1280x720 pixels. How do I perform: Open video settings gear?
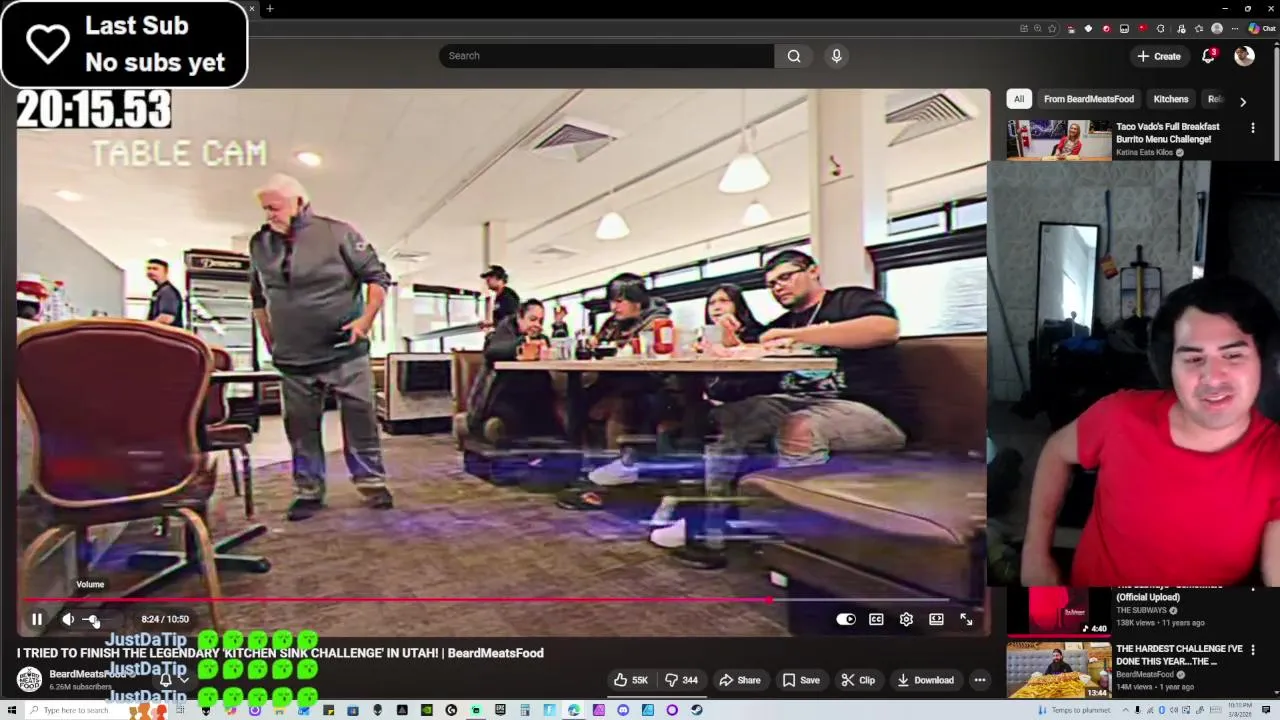906,619
